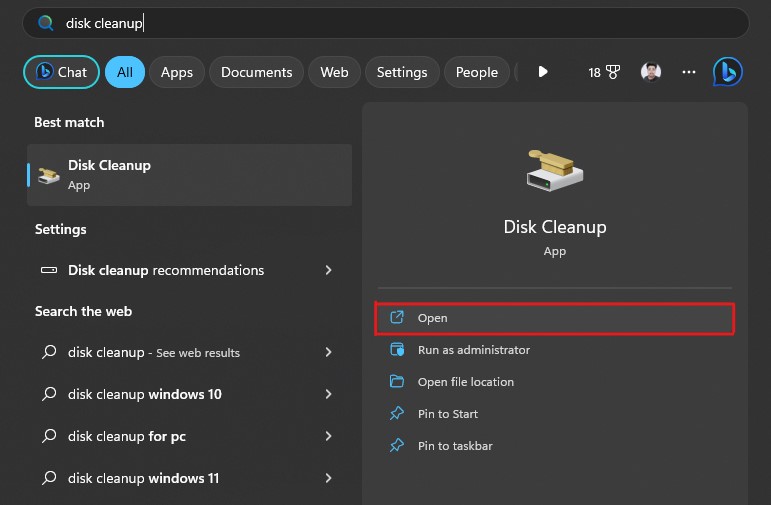Click the Open file location folder icon
The image size is (771, 505).
coord(397,382)
